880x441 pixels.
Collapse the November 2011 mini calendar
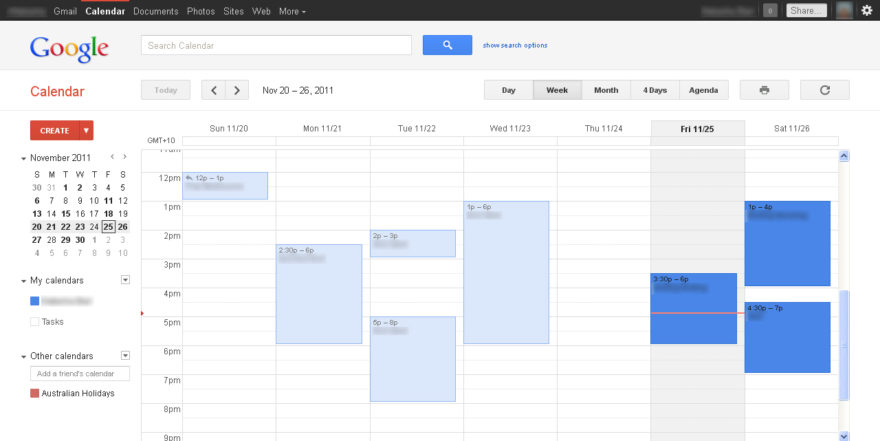click(x=24, y=159)
